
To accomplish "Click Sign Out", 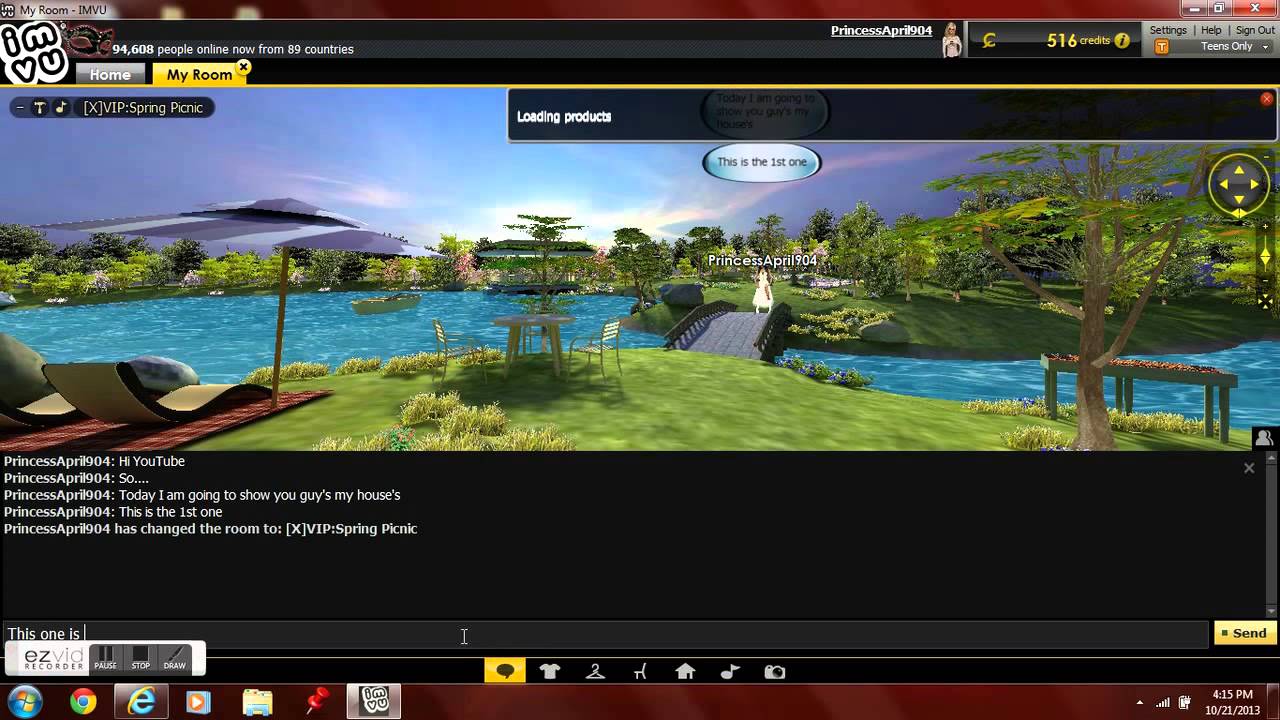I will click(x=1255, y=30).
